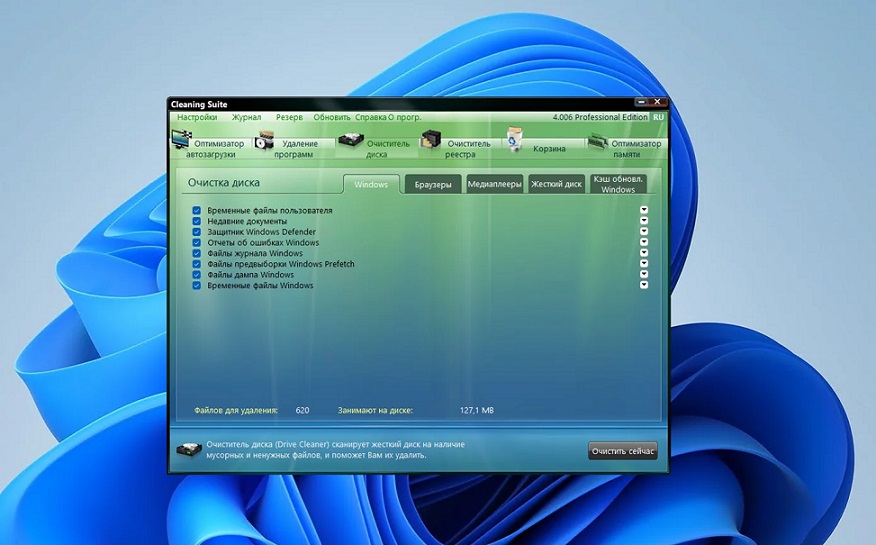Open the Кэш обновл. Windows tab
The image size is (876, 545).
pyautogui.click(x=618, y=184)
